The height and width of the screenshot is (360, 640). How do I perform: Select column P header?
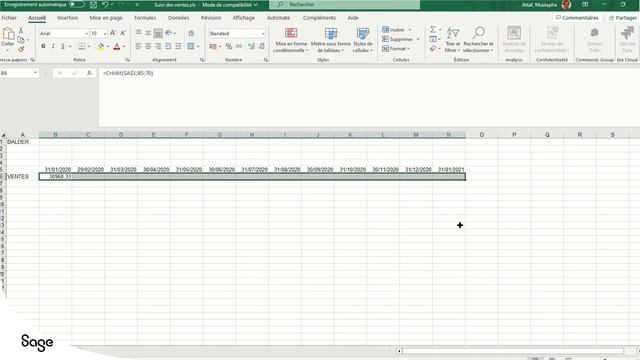click(514, 135)
